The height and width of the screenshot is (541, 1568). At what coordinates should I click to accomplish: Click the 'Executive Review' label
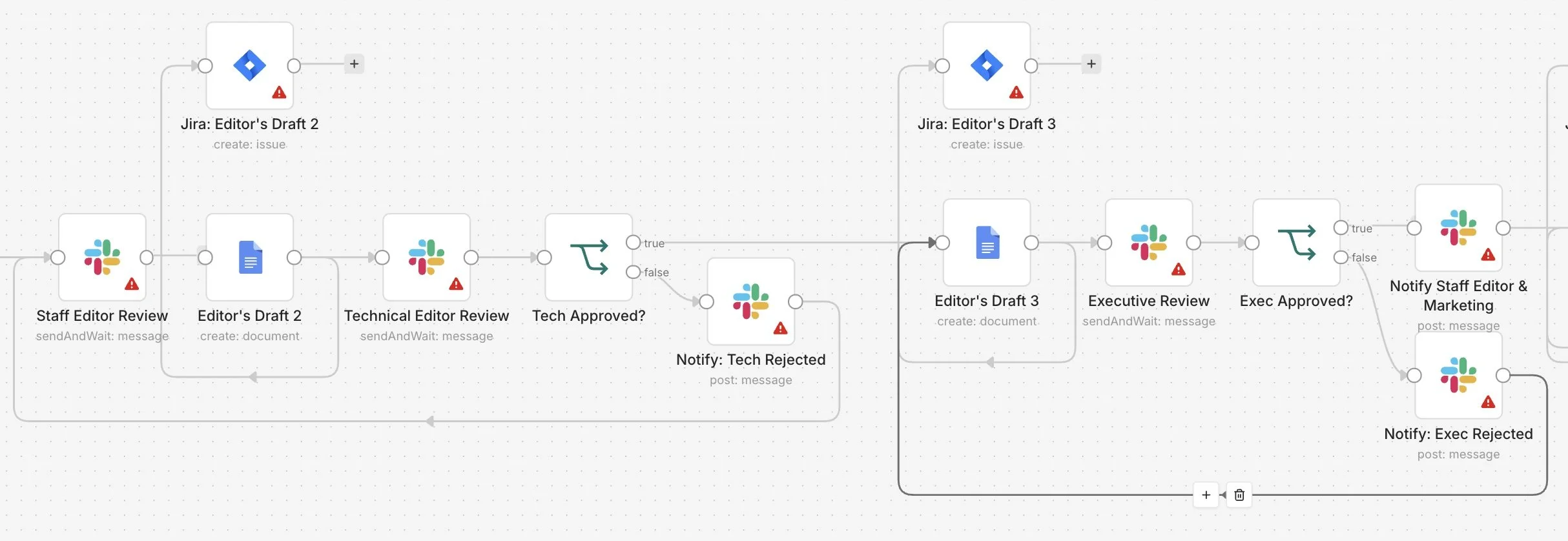click(x=1149, y=301)
